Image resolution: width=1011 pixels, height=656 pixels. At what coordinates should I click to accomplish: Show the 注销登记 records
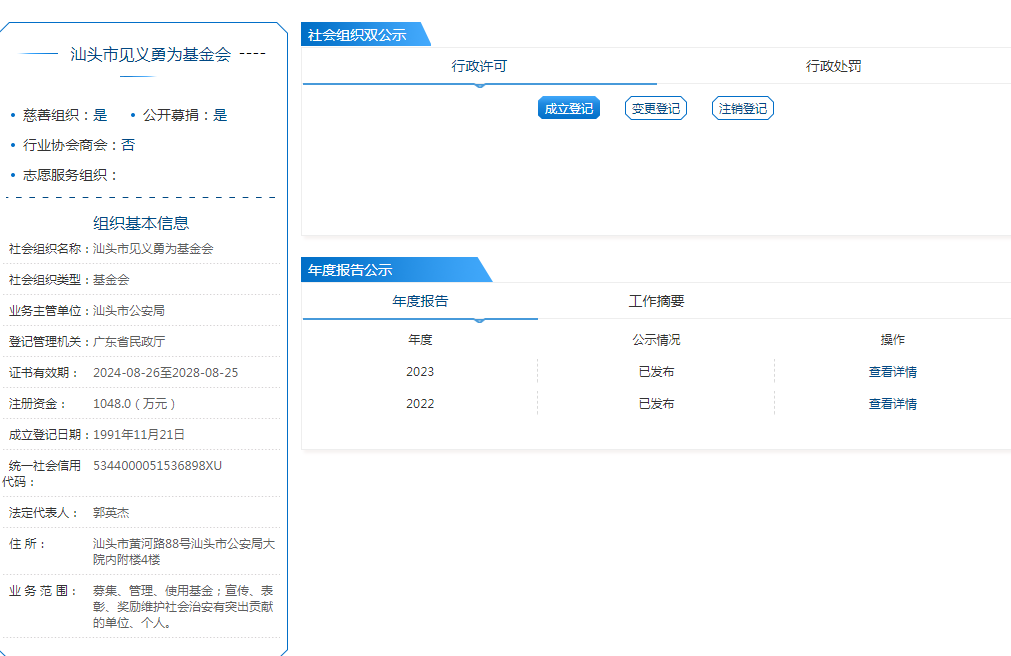(742, 108)
